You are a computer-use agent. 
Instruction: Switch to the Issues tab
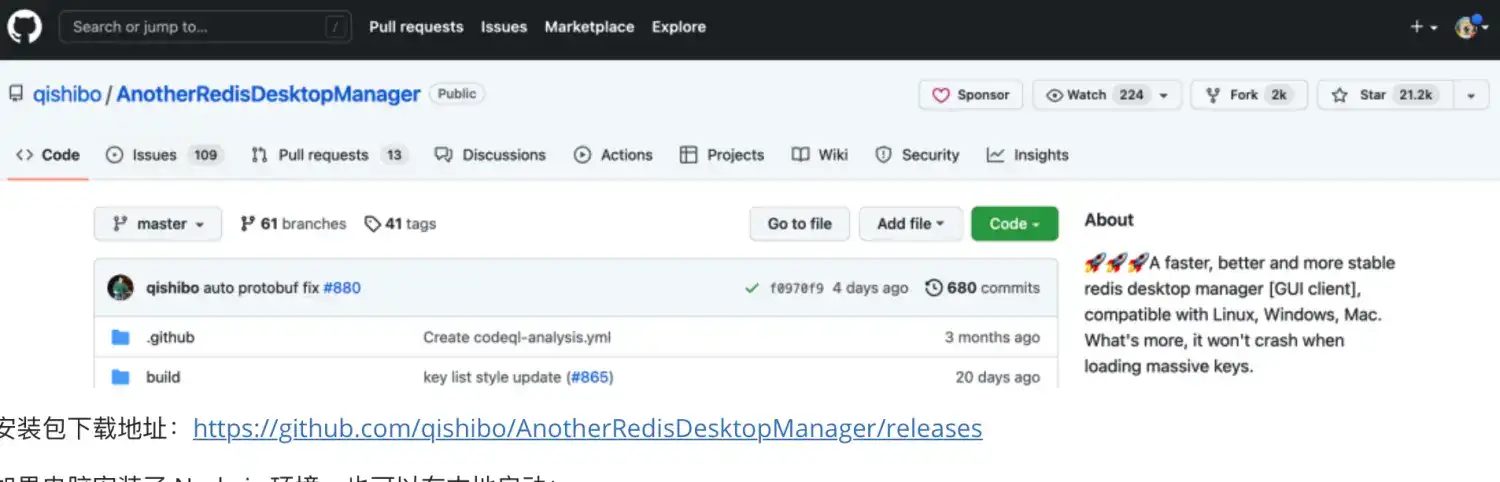click(x=165, y=155)
